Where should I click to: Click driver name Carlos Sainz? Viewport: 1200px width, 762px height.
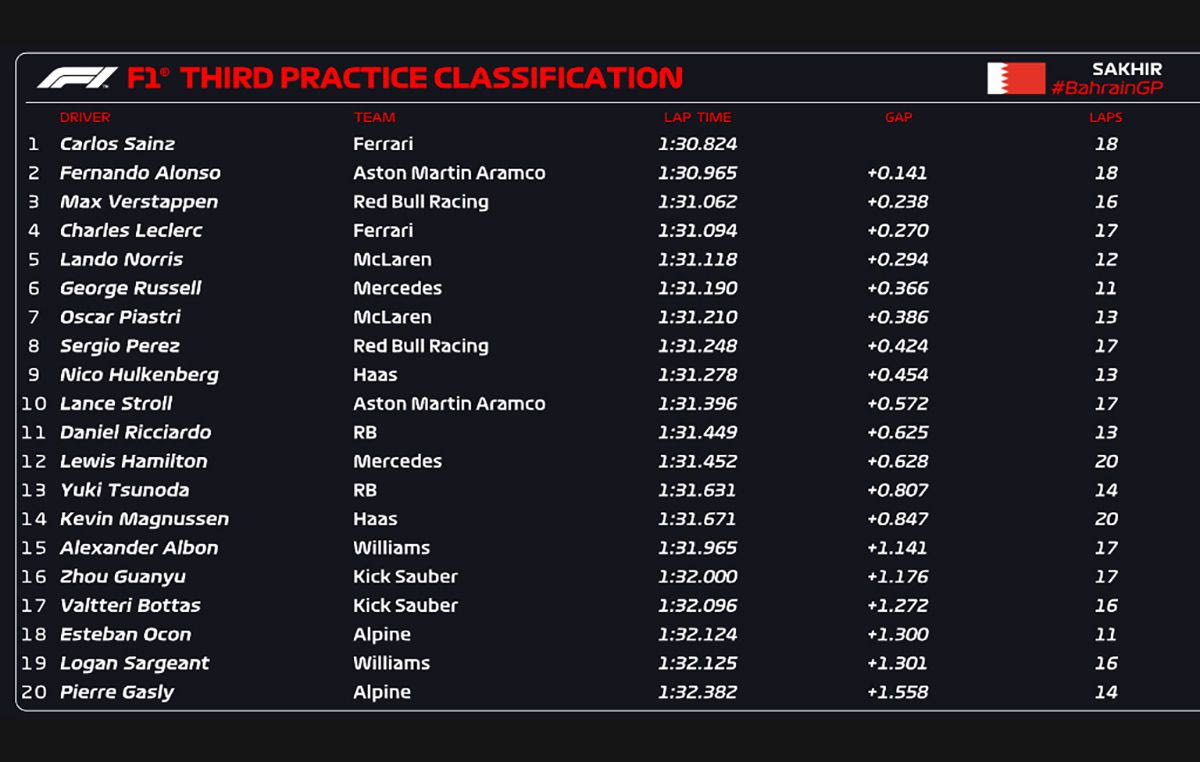(x=117, y=144)
